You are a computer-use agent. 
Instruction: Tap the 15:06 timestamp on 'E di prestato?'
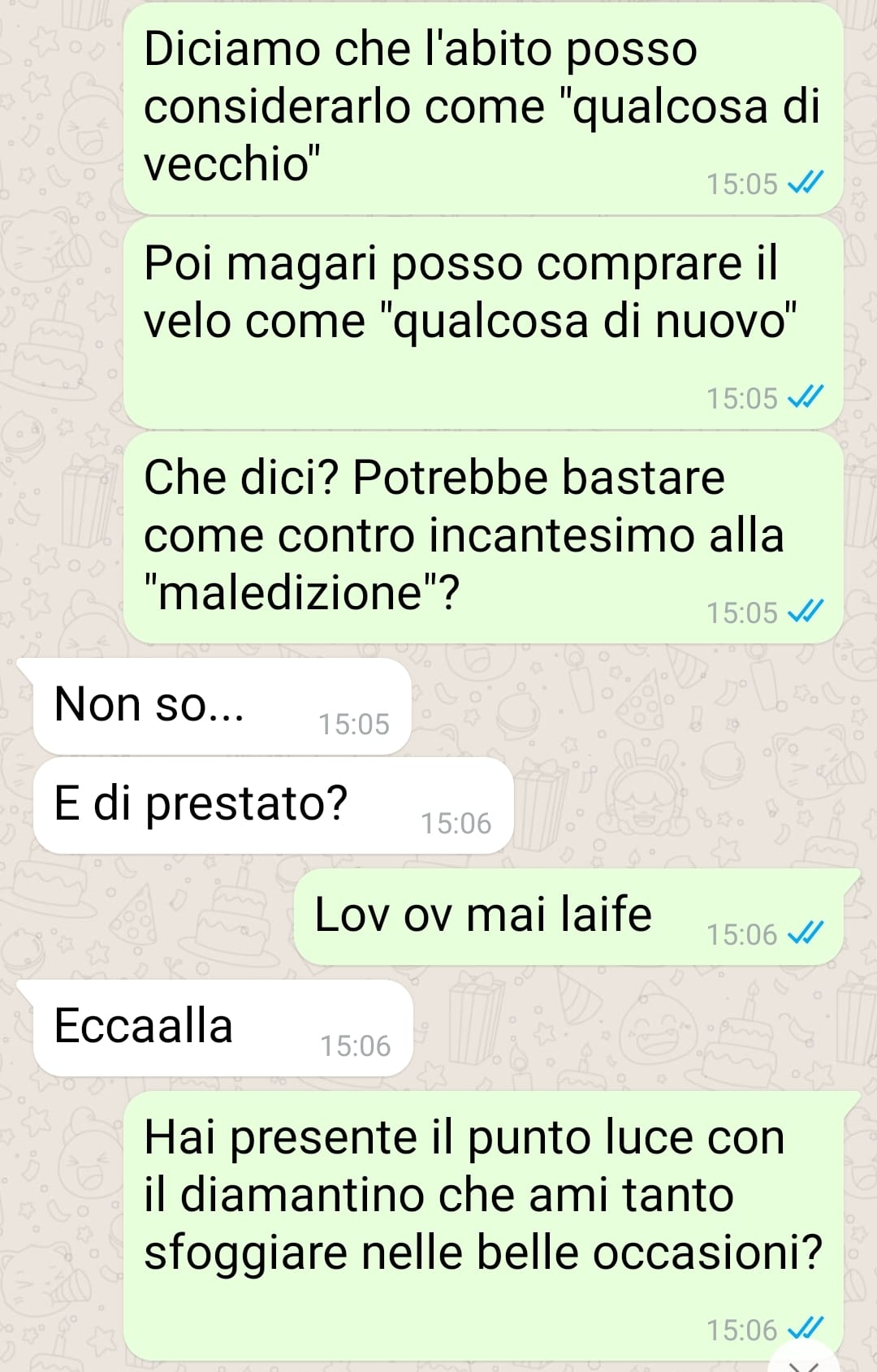coord(456,823)
